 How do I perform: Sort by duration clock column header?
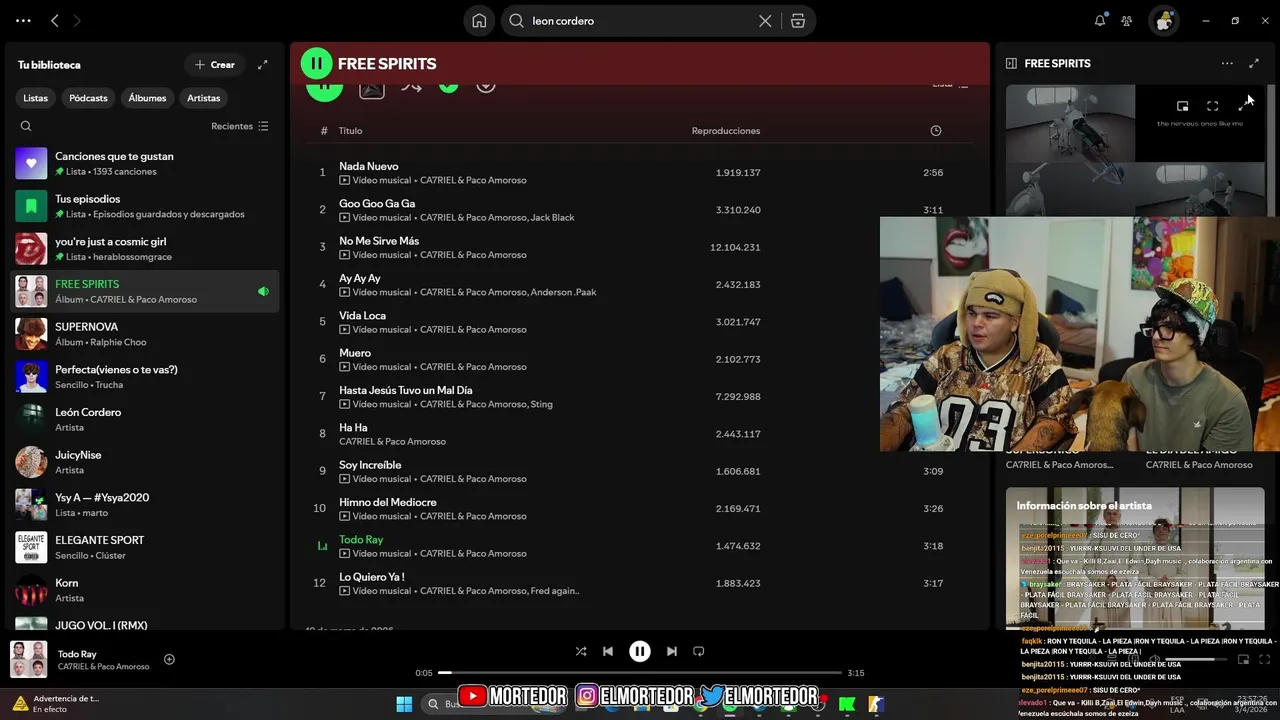tap(936, 131)
